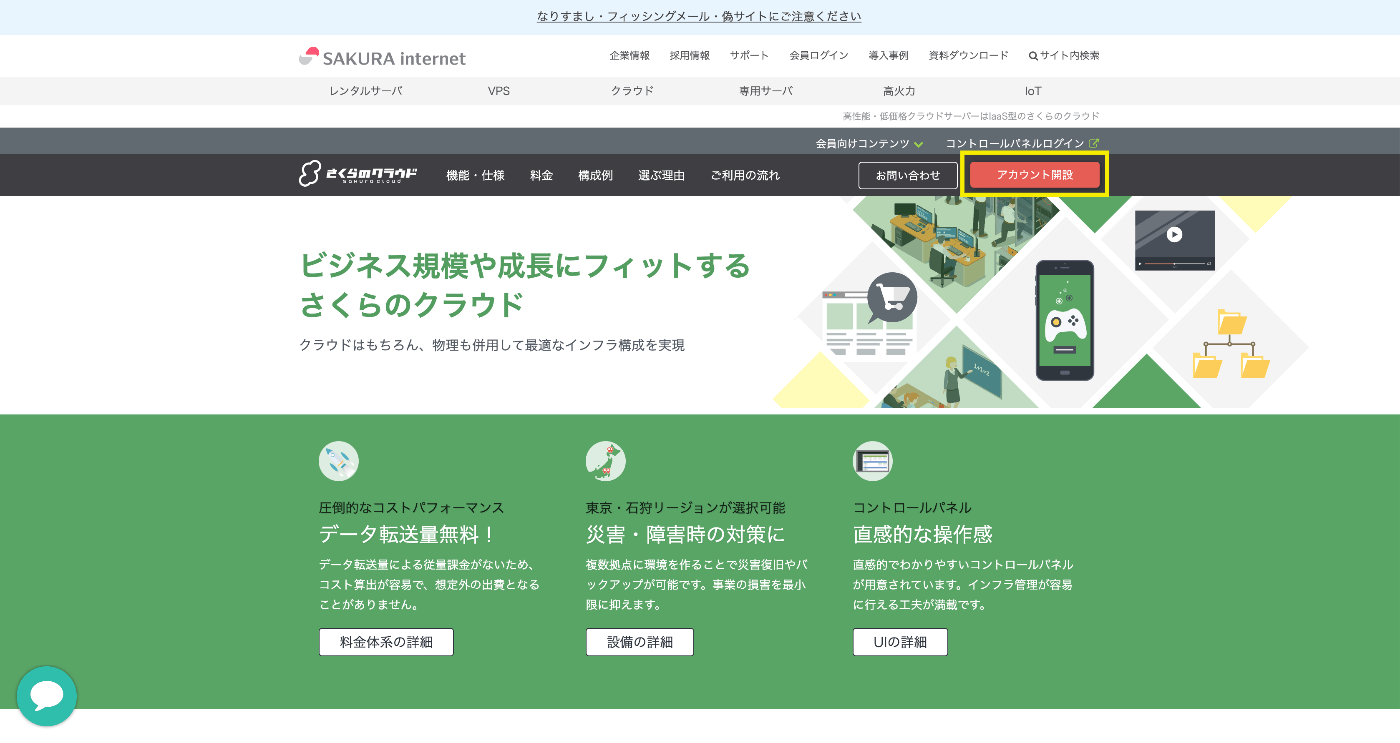Click the external link icon beside コントロールパネルログイン
The width and height of the screenshot is (1400, 743).
click(x=1094, y=144)
